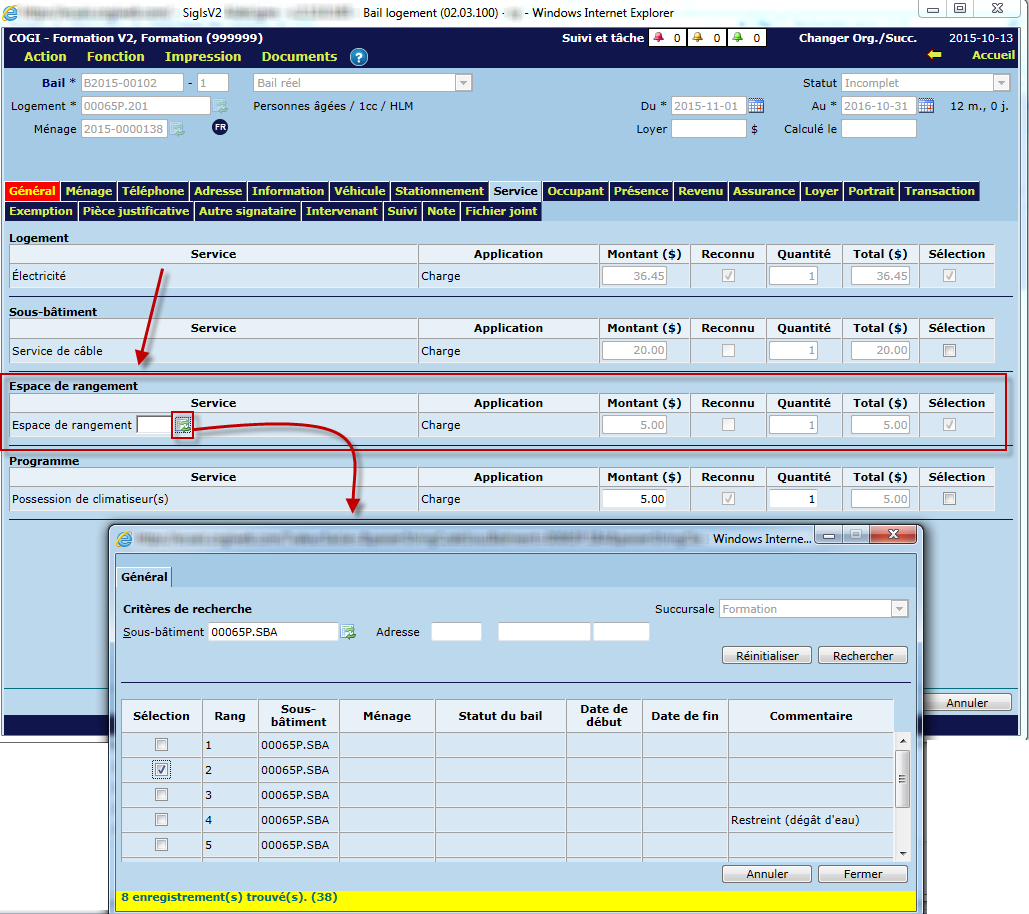Switch to the Stationnement tab
Viewport: 1029px width, 914px height.
[439, 191]
